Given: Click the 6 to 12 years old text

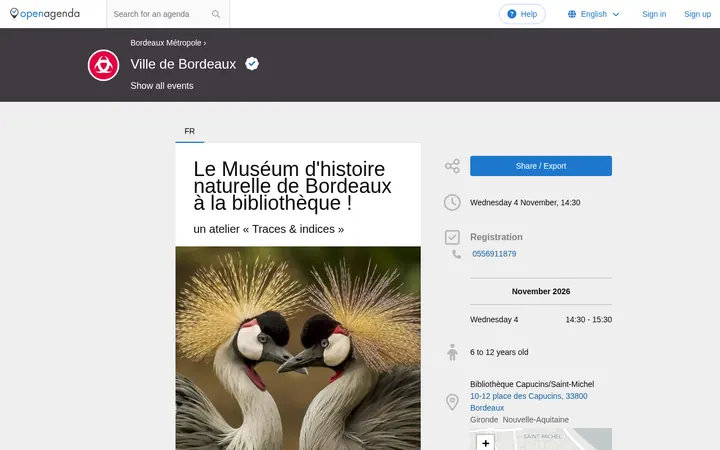Looking at the screenshot, I should point(499,352).
